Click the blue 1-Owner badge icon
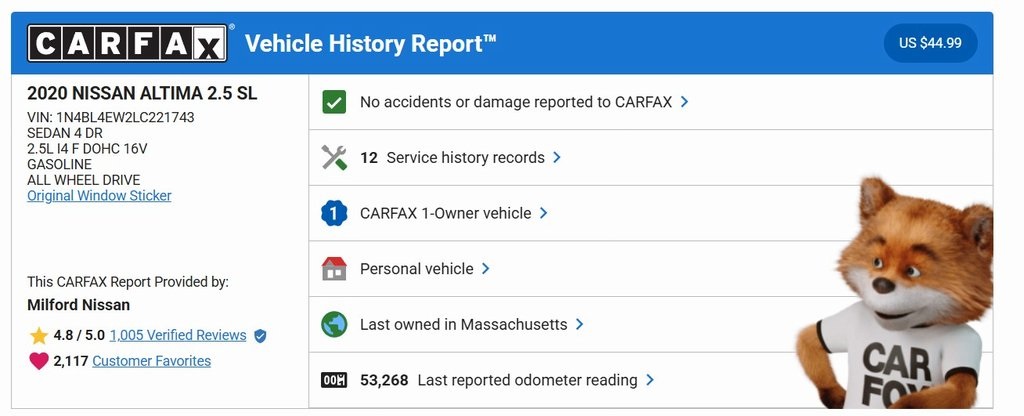 (334, 213)
